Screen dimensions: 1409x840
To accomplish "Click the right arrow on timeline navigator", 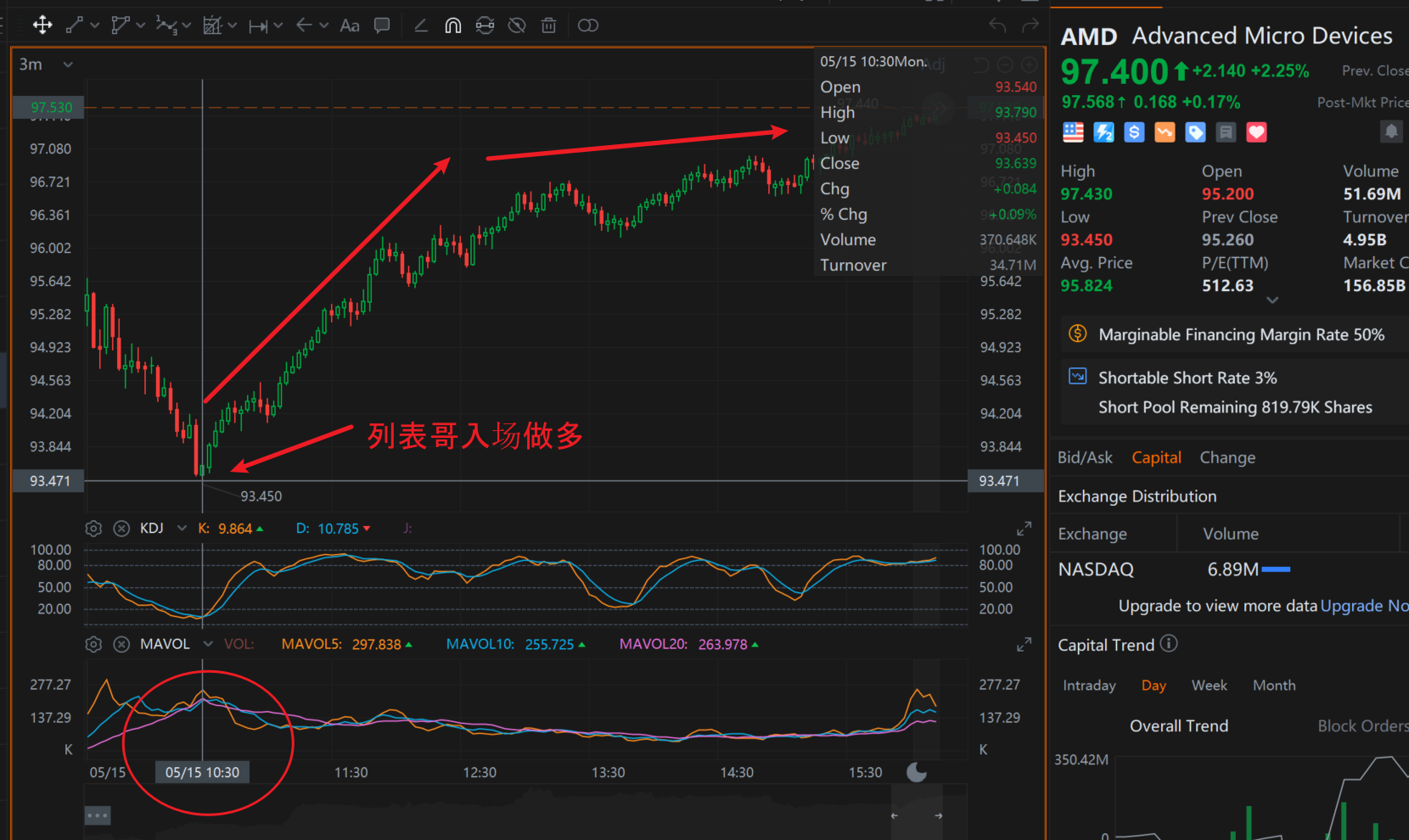I will point(939,816).
